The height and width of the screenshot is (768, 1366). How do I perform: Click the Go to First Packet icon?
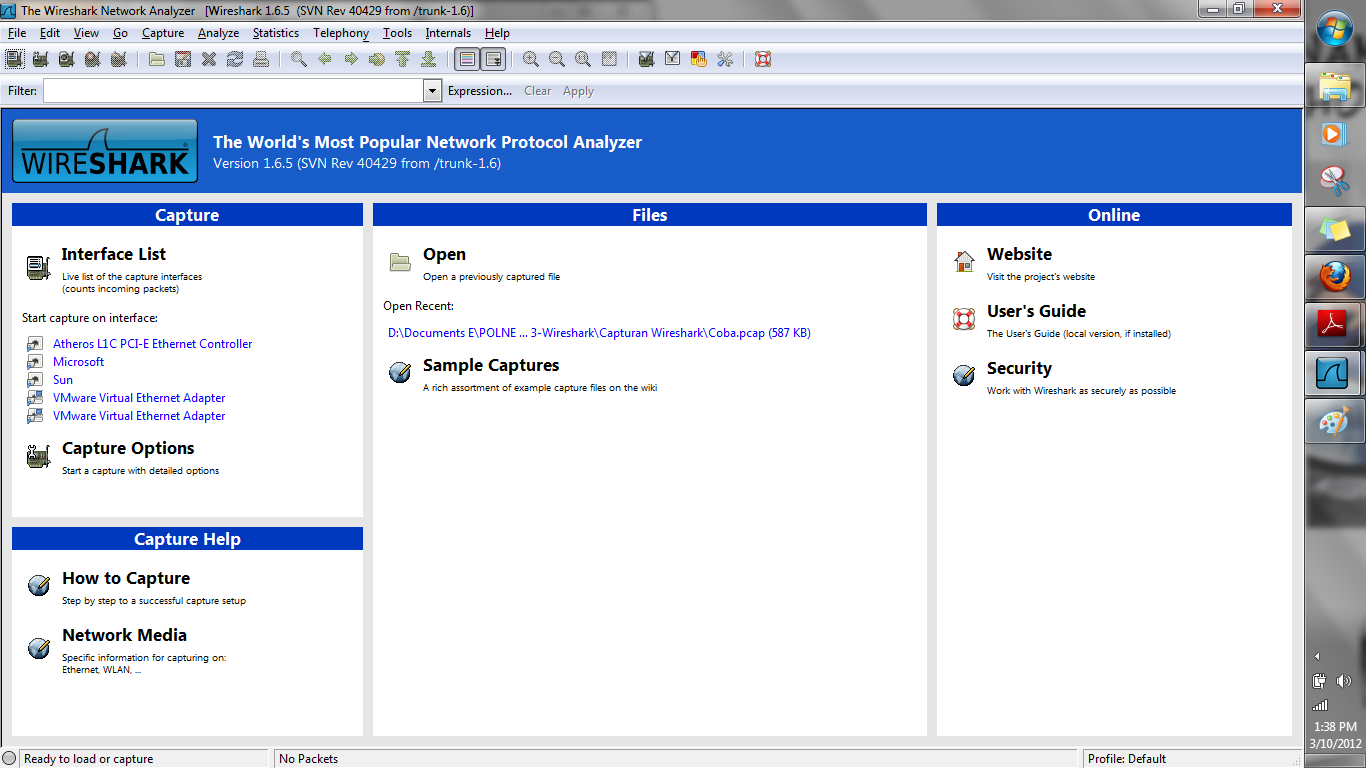401,59
